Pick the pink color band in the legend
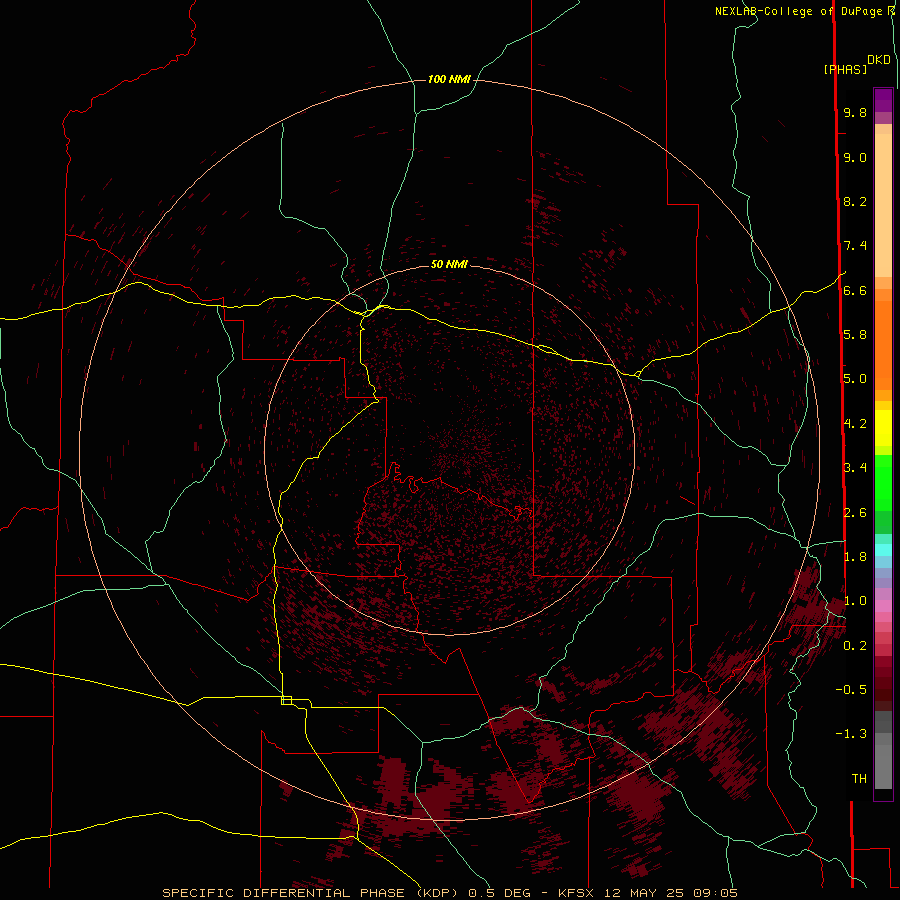The width and height of the screenshot is (900, 900). tap(883, 606)
